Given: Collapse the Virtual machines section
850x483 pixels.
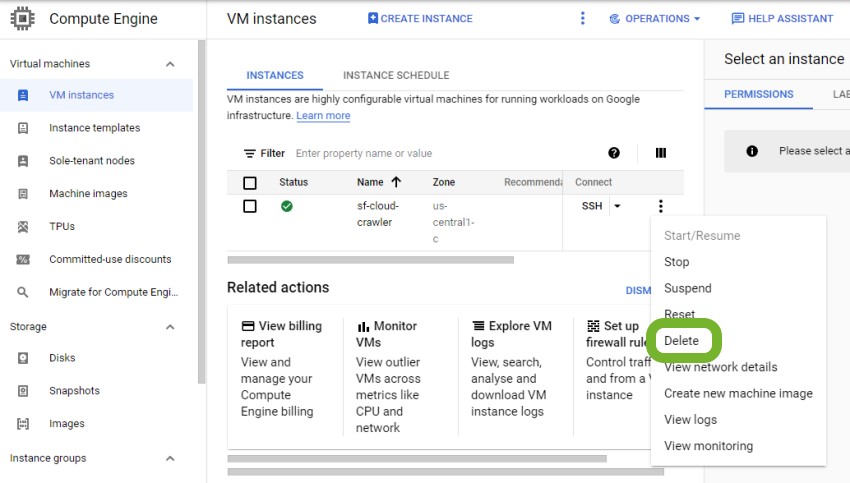Looking at the screenshot, I should pos(170,64).
